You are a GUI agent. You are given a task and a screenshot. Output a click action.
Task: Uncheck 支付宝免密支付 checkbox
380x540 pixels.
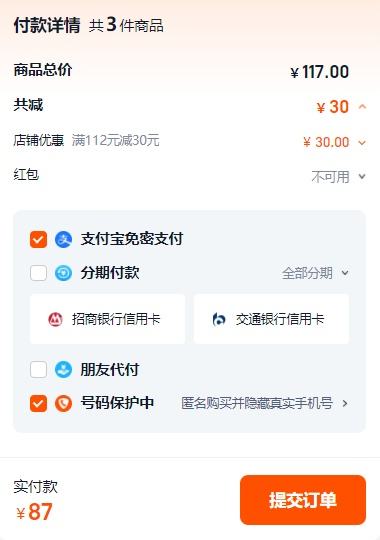(x=38, y=239)
